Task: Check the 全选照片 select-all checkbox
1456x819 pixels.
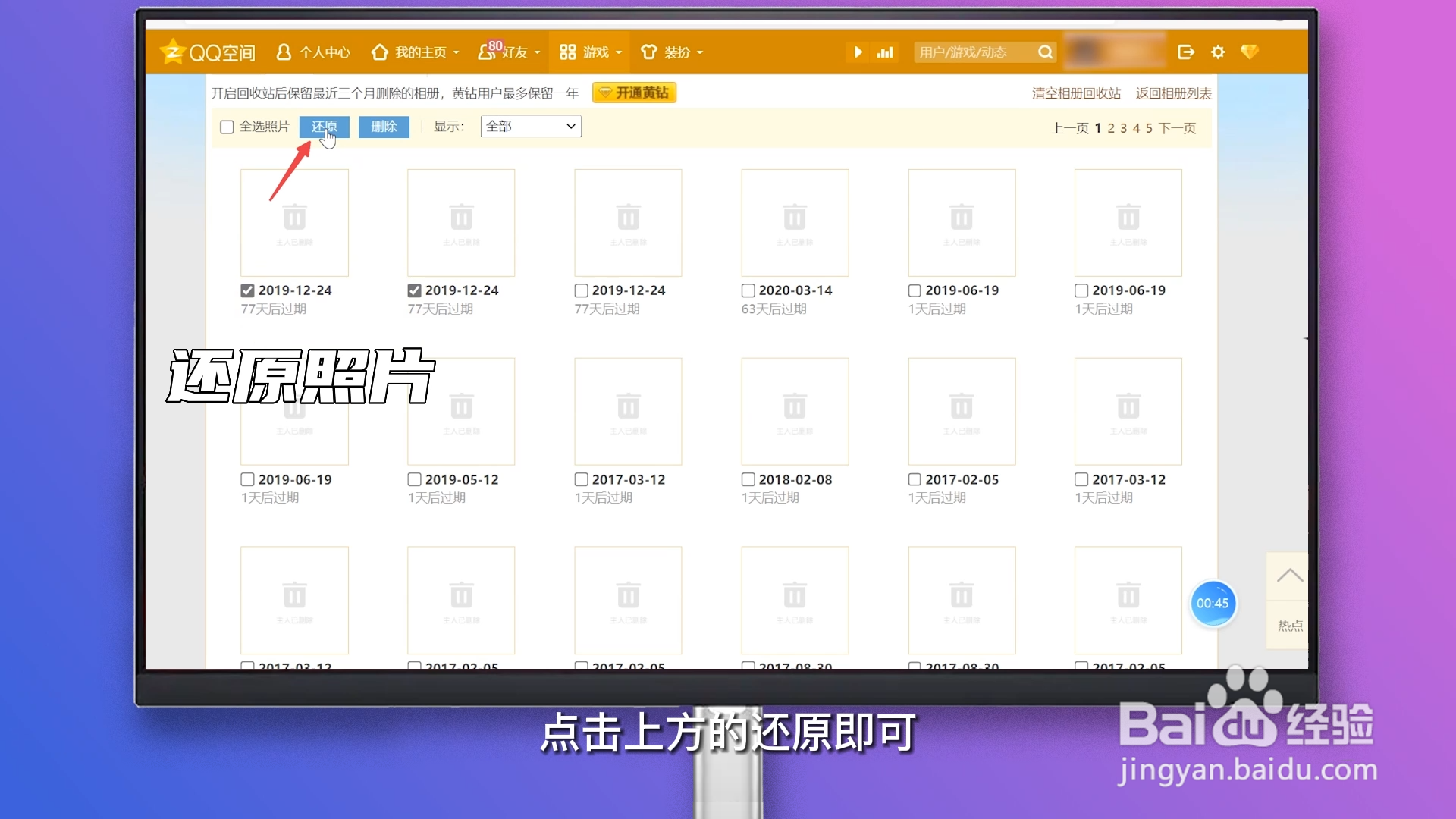Action: (226, 127)
